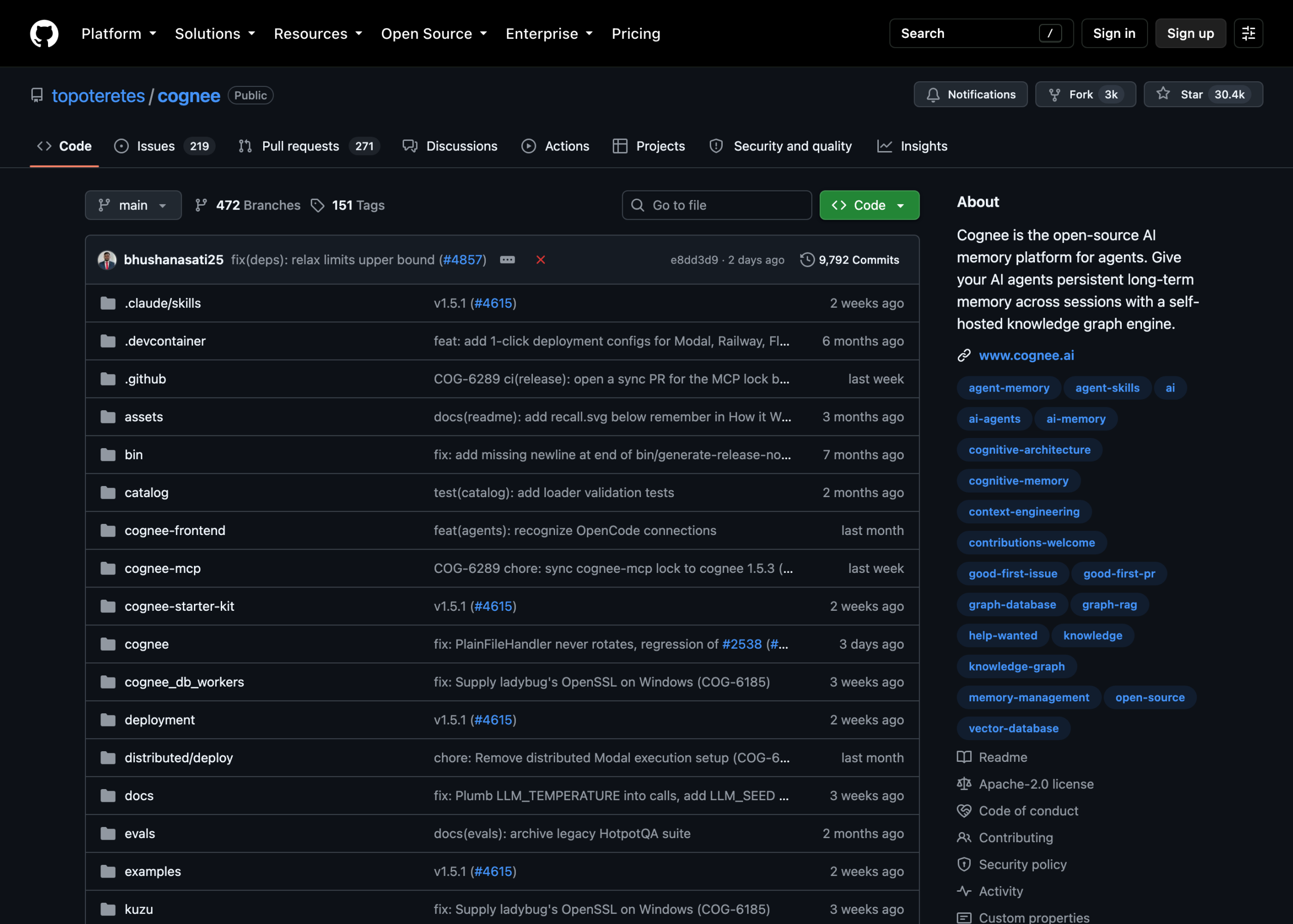Click the Readme book icon
Screen dimensions: 1293x924
964,757
